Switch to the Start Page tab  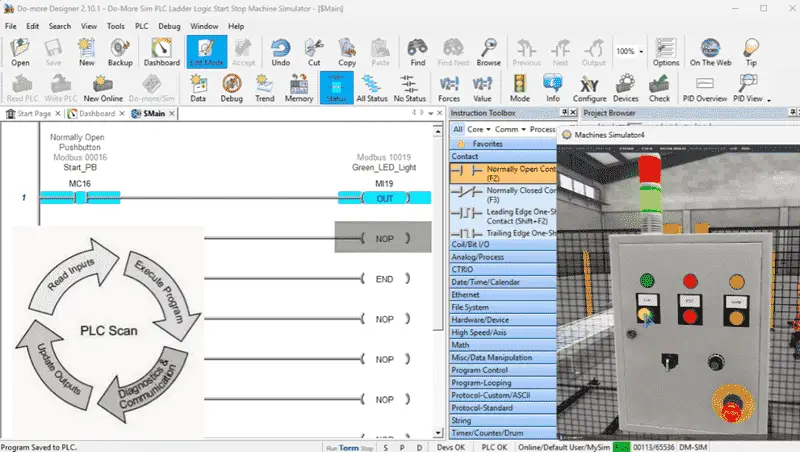(x=34, y=113)
